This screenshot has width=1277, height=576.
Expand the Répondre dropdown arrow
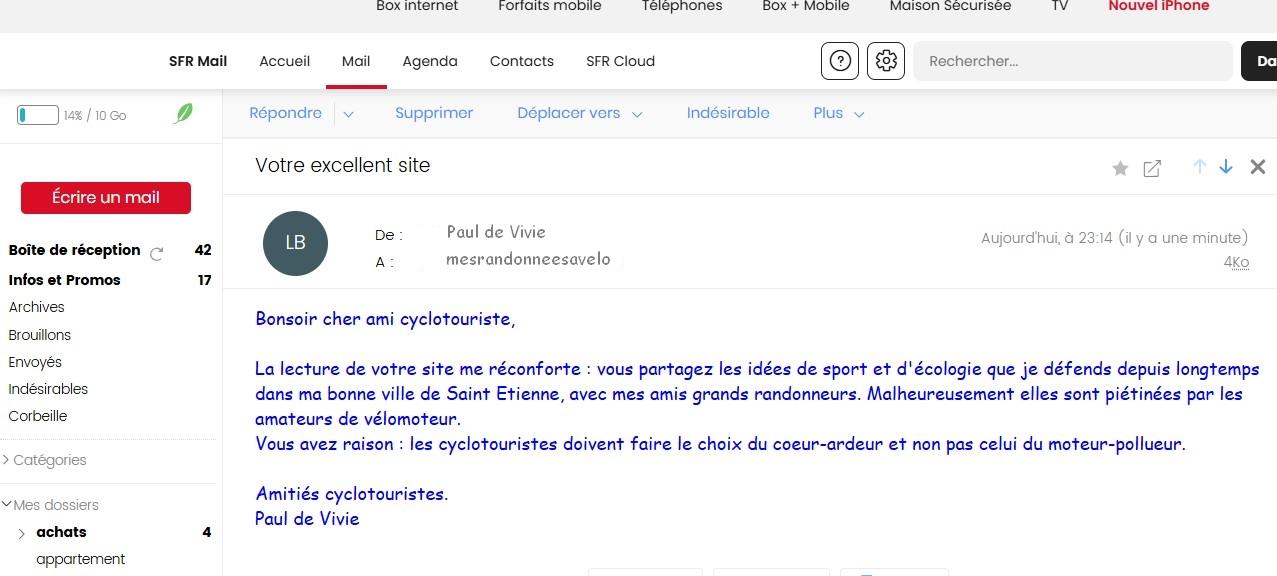tap(348, 114)
